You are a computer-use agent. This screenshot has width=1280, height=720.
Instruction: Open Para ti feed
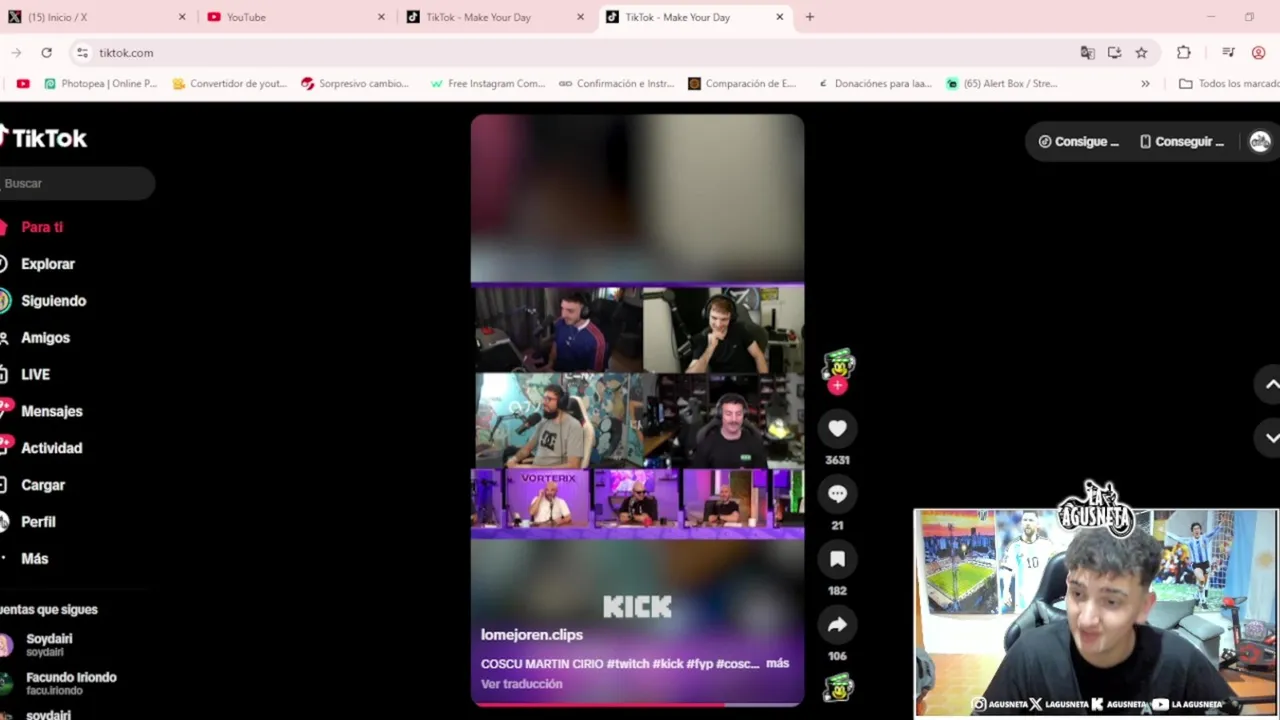click(x=42, y=227)
